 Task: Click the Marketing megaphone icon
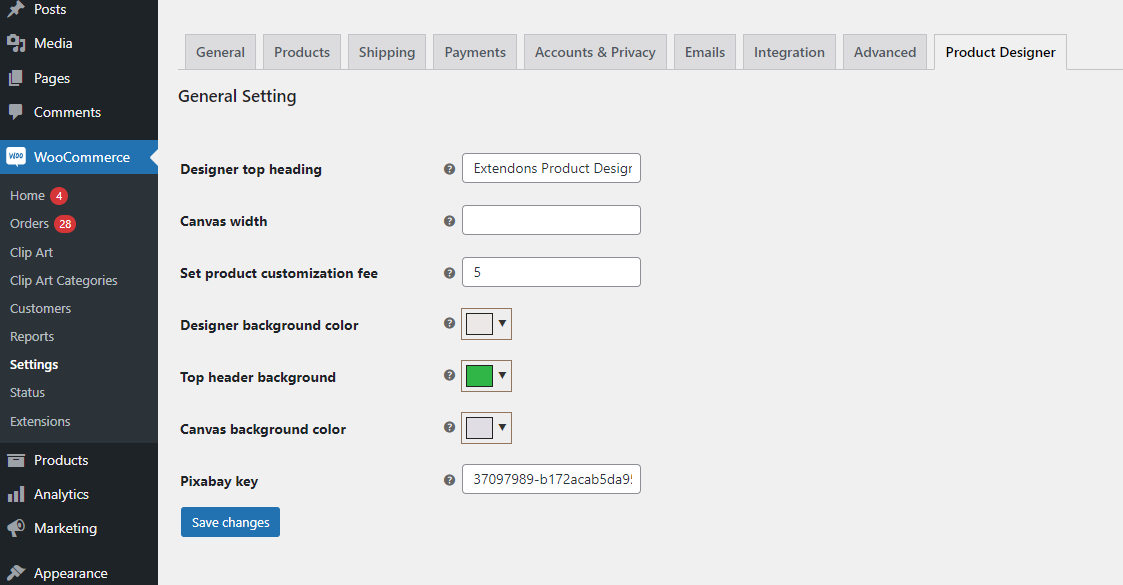(14, 528)
